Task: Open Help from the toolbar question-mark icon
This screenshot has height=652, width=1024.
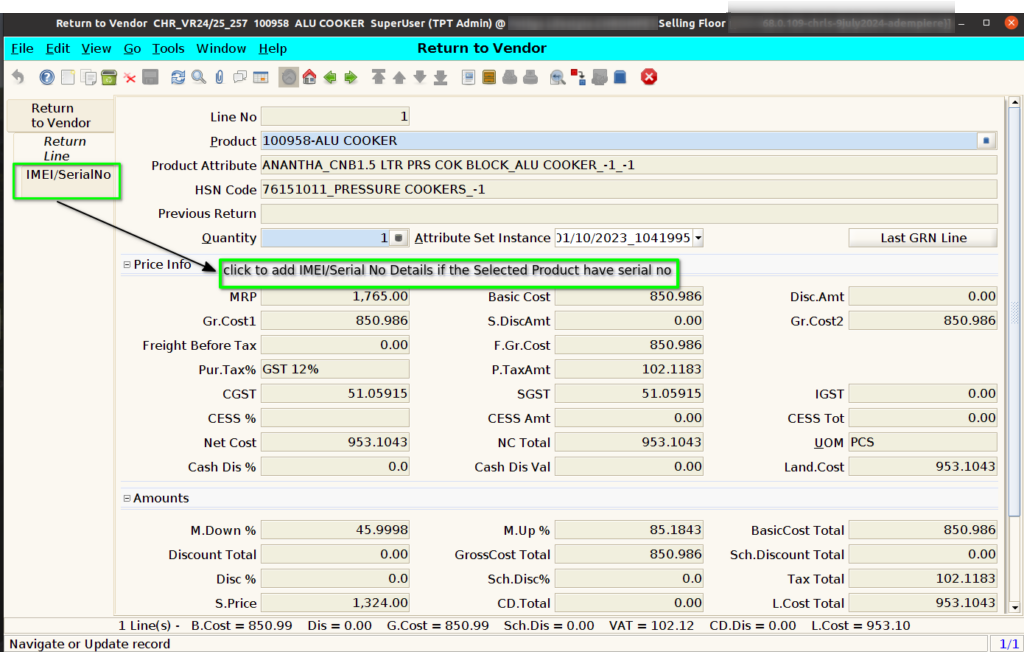Action: 46,77
